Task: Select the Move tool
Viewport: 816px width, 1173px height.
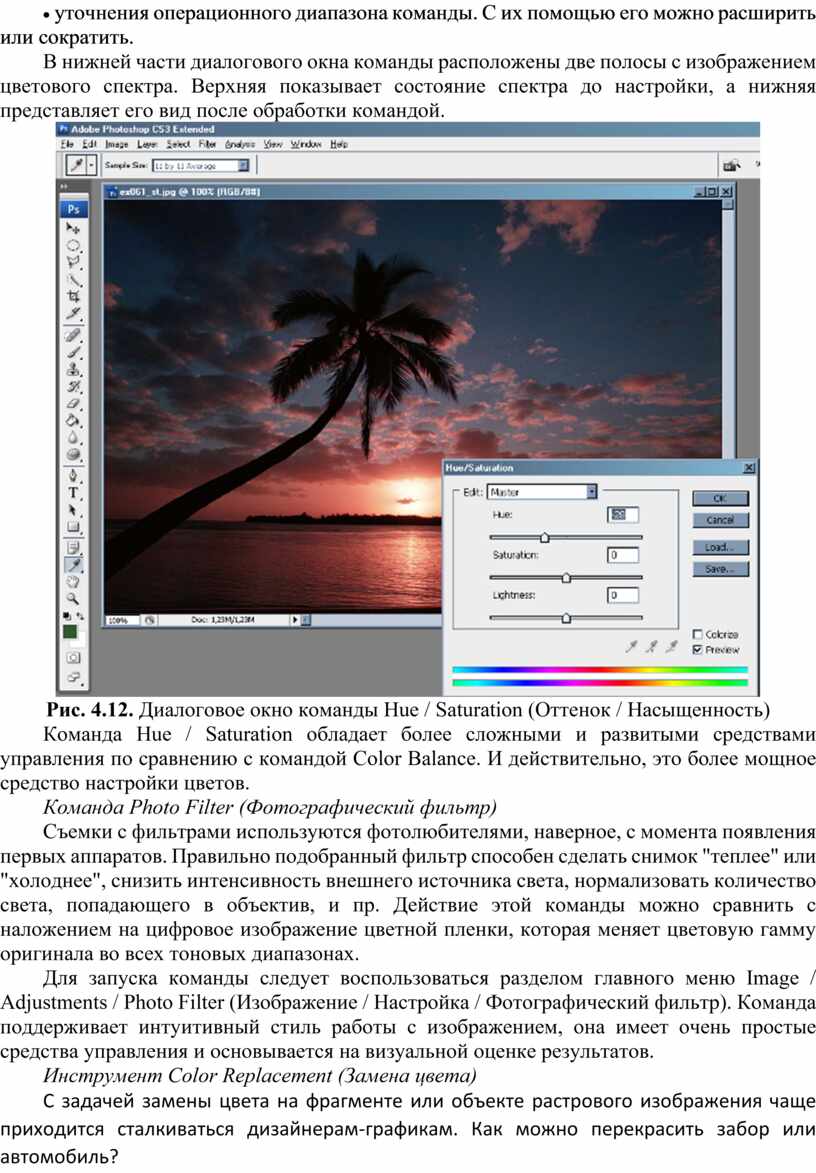Action: (x=73, y=228)
